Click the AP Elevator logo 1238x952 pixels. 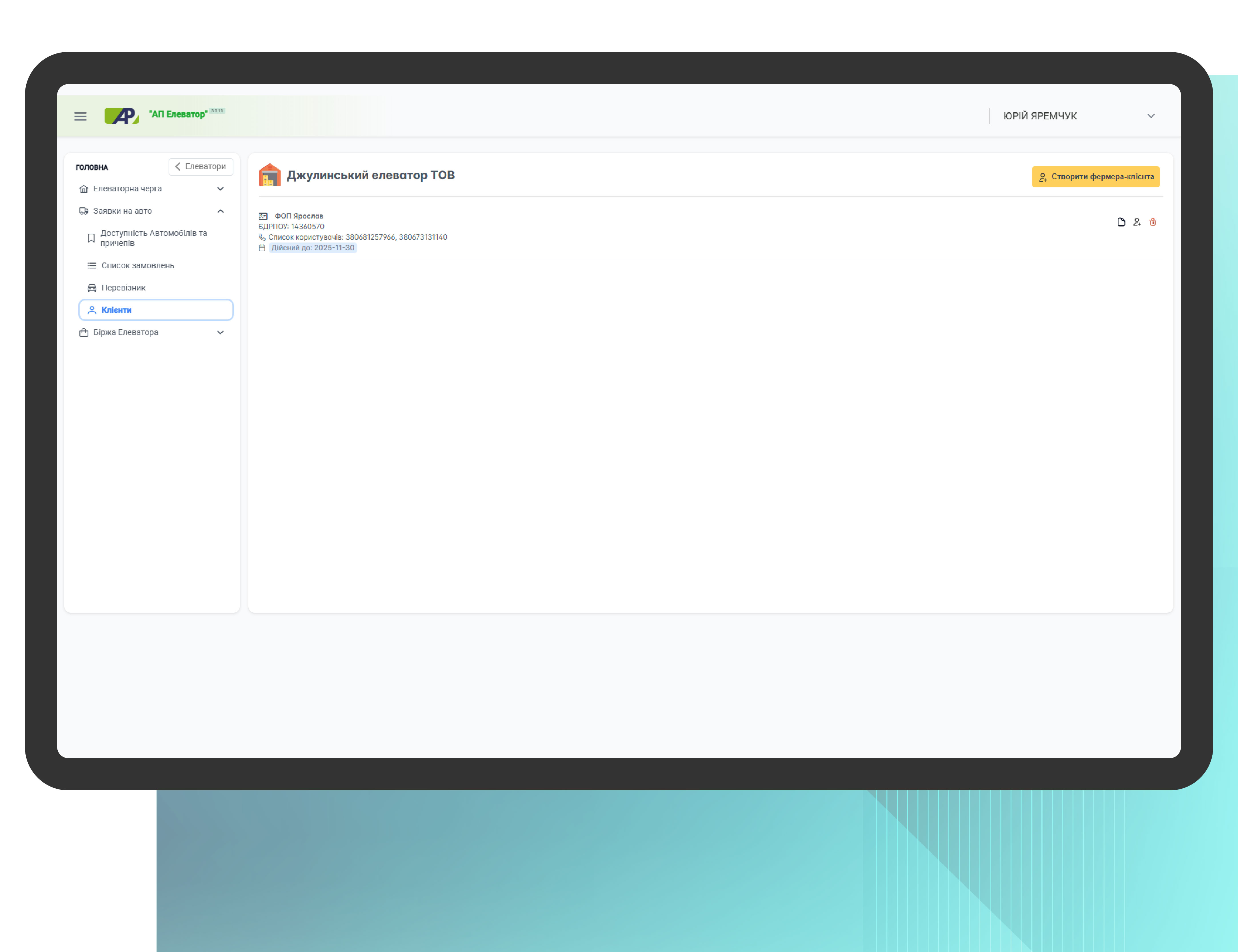[x=122, y=116]
